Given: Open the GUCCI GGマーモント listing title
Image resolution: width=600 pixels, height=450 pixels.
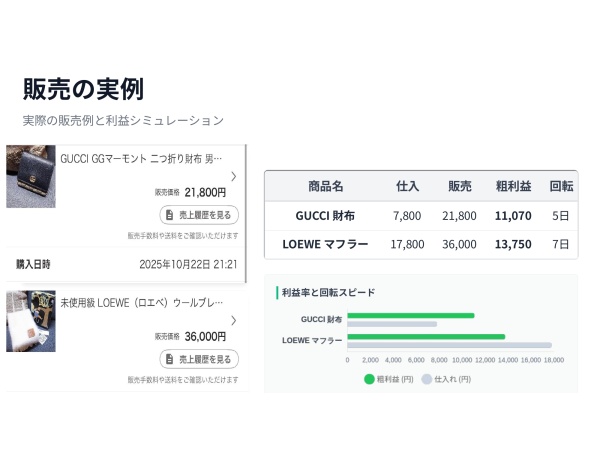Looking at the screenshot, I should [141, 159].
